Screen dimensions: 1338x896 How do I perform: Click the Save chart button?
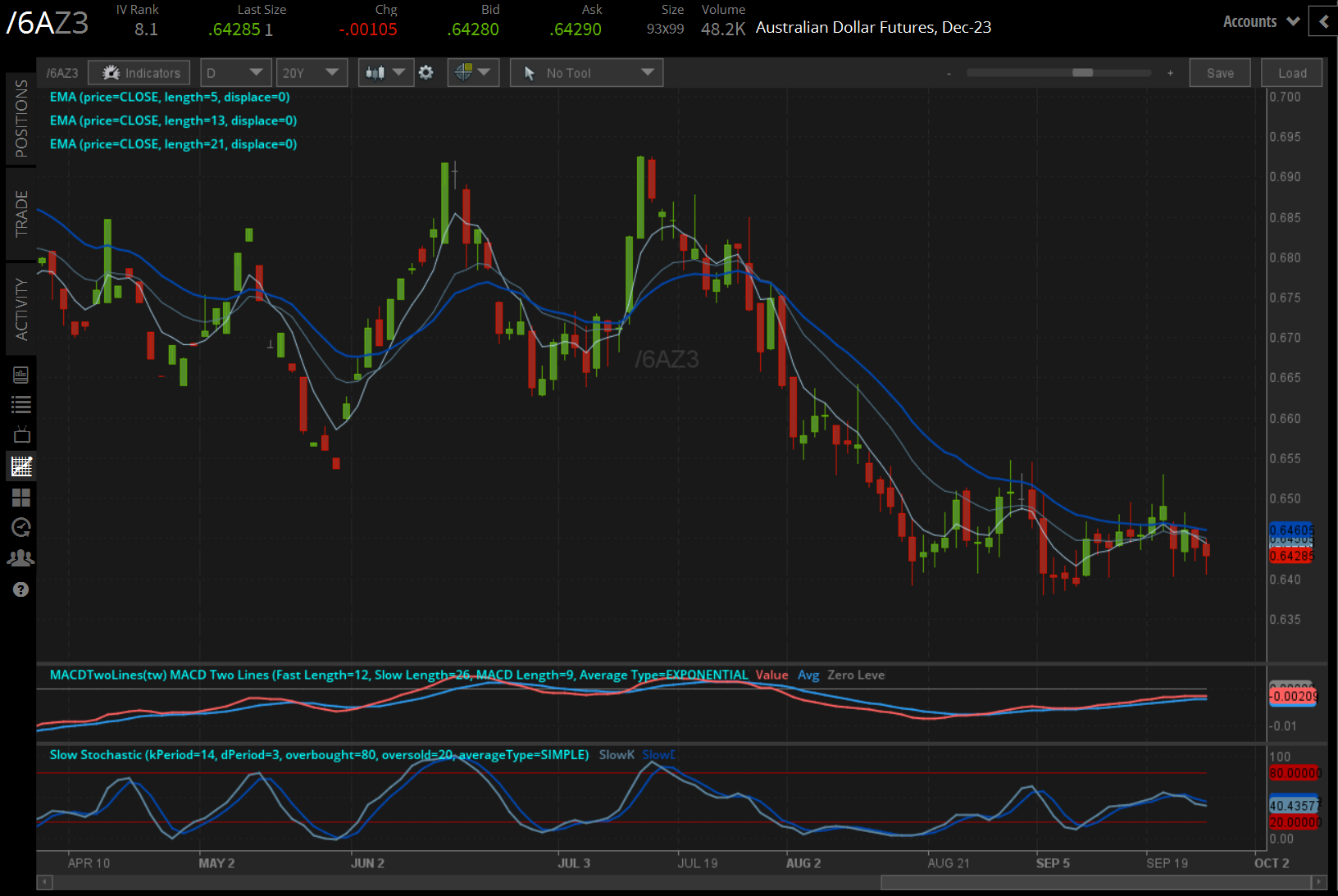tap(1219, 73)
